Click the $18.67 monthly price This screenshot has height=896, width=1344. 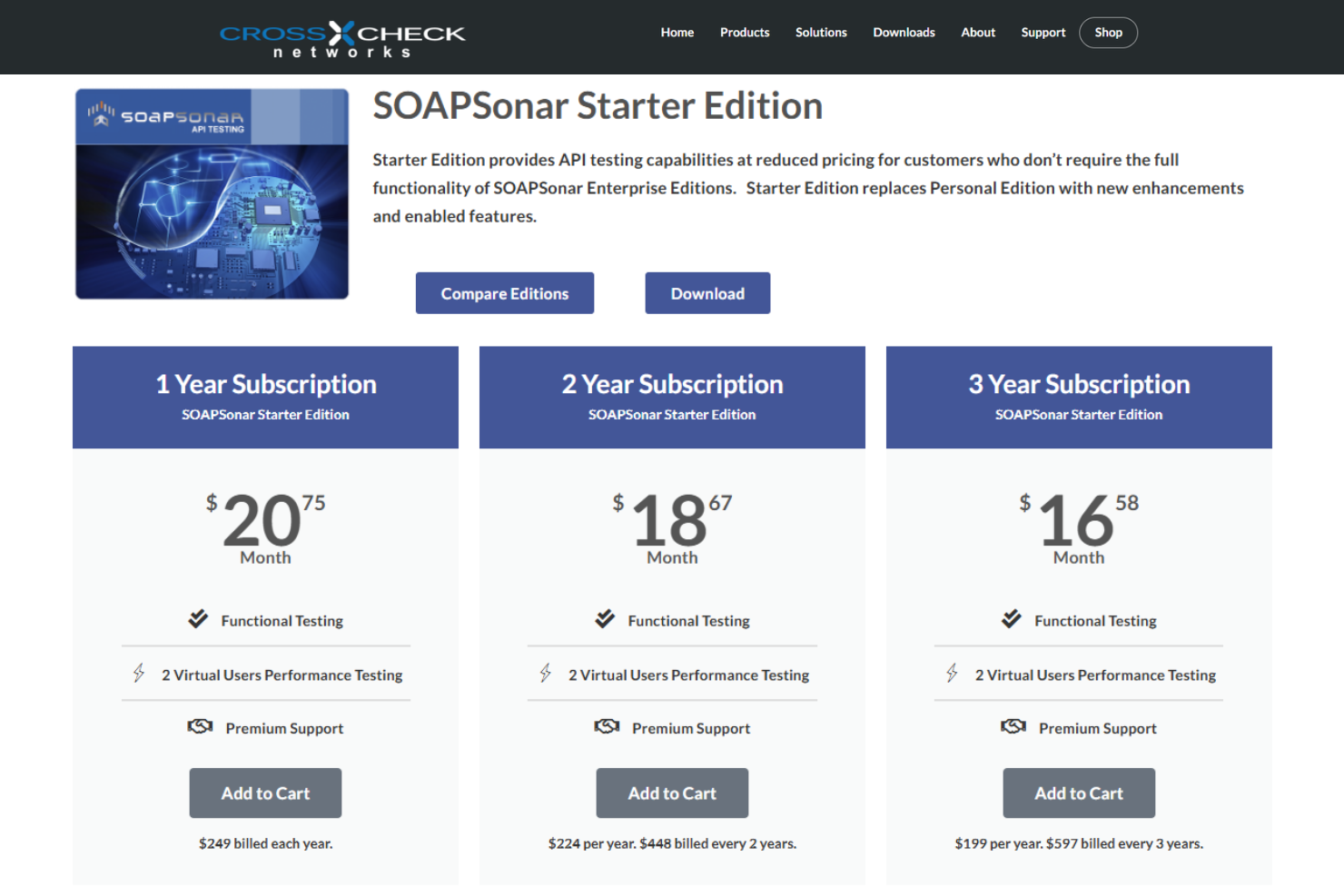(672, 519)
